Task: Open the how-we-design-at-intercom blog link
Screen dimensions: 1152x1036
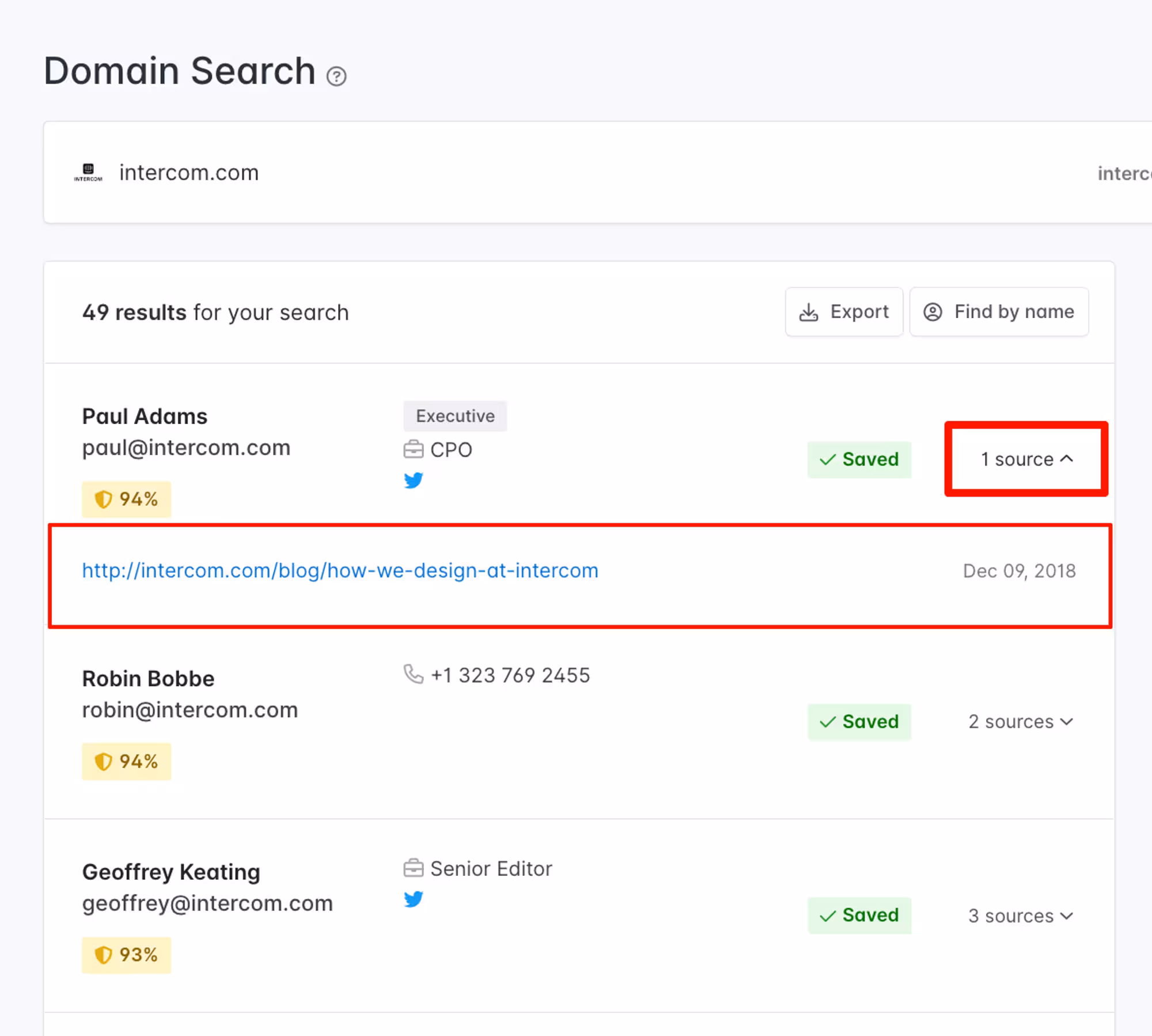Action: (340, 570)
